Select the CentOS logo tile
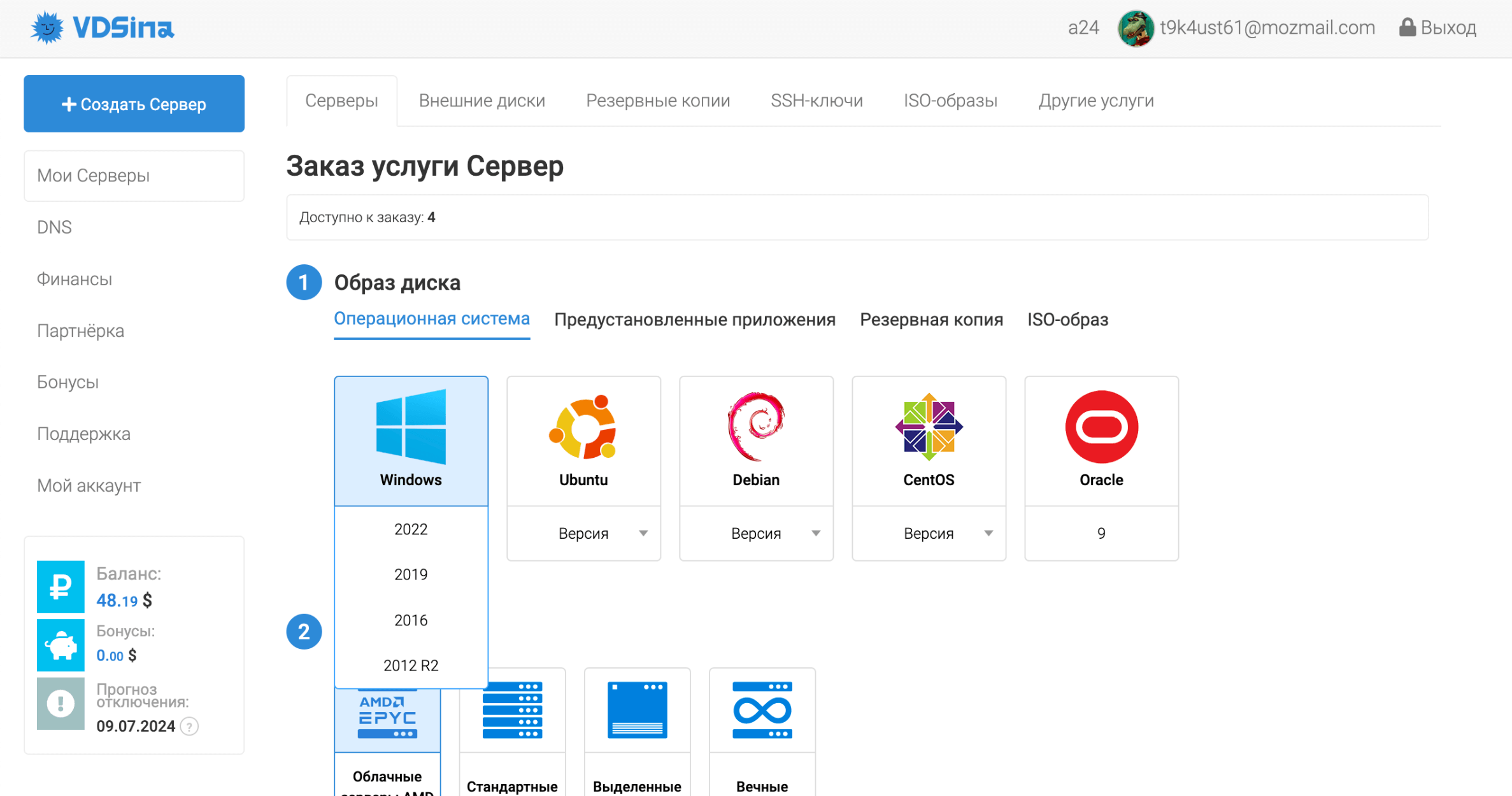The height and width of the screenshot is (796, 1512). tap(929, 427)
